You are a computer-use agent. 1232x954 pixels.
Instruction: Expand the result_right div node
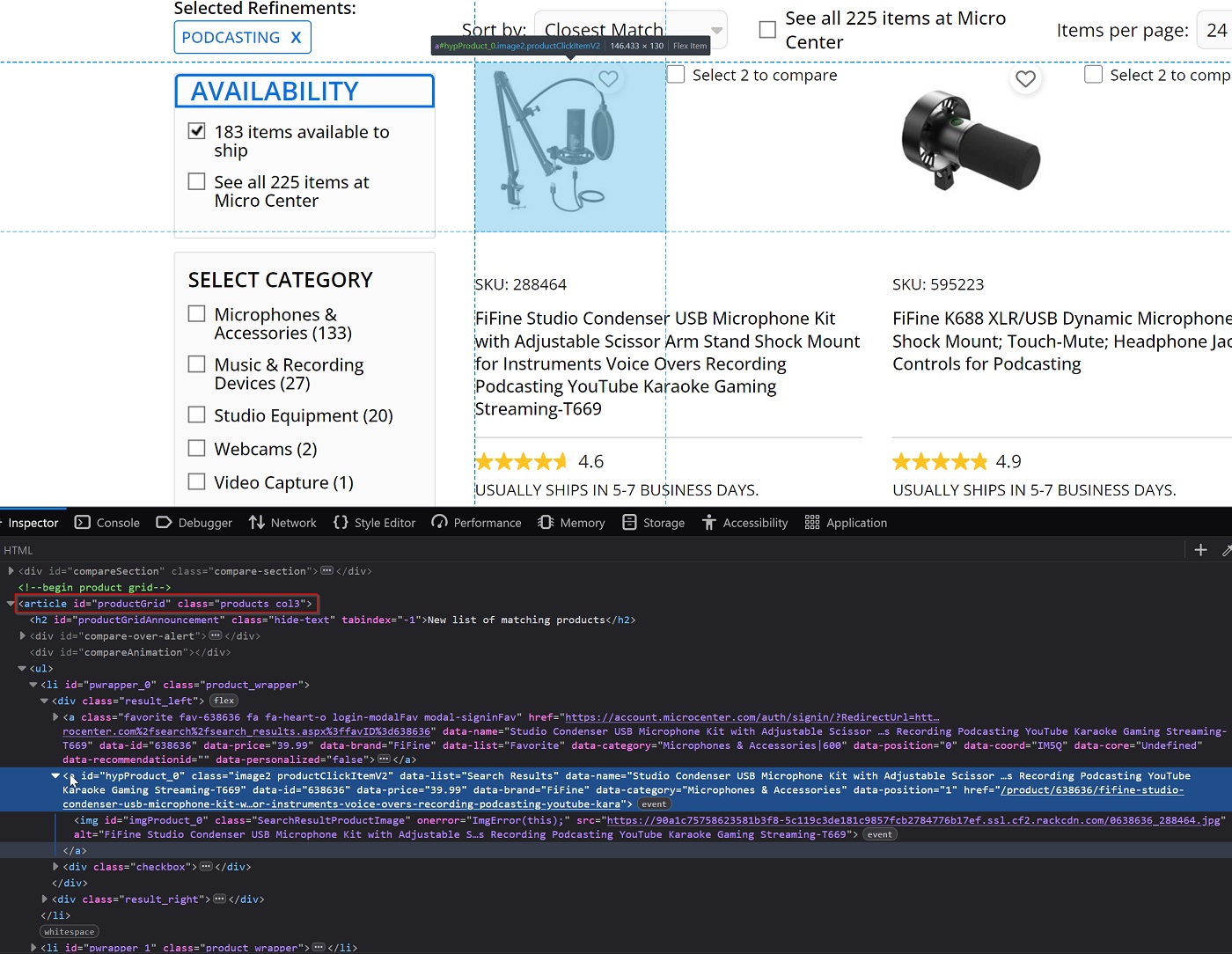(45, 899)
